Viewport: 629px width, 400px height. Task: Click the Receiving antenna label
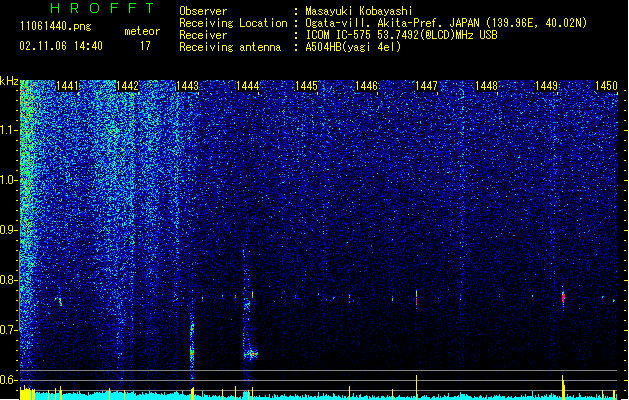(230, 47)
